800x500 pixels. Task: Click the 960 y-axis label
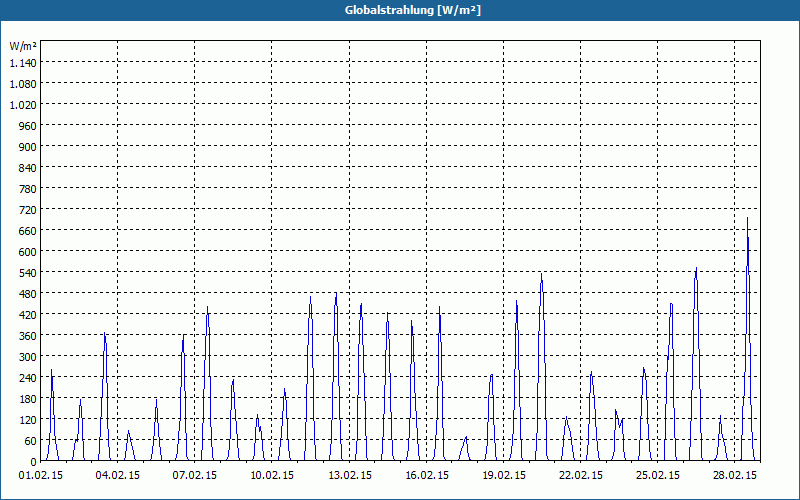point(28,126)
